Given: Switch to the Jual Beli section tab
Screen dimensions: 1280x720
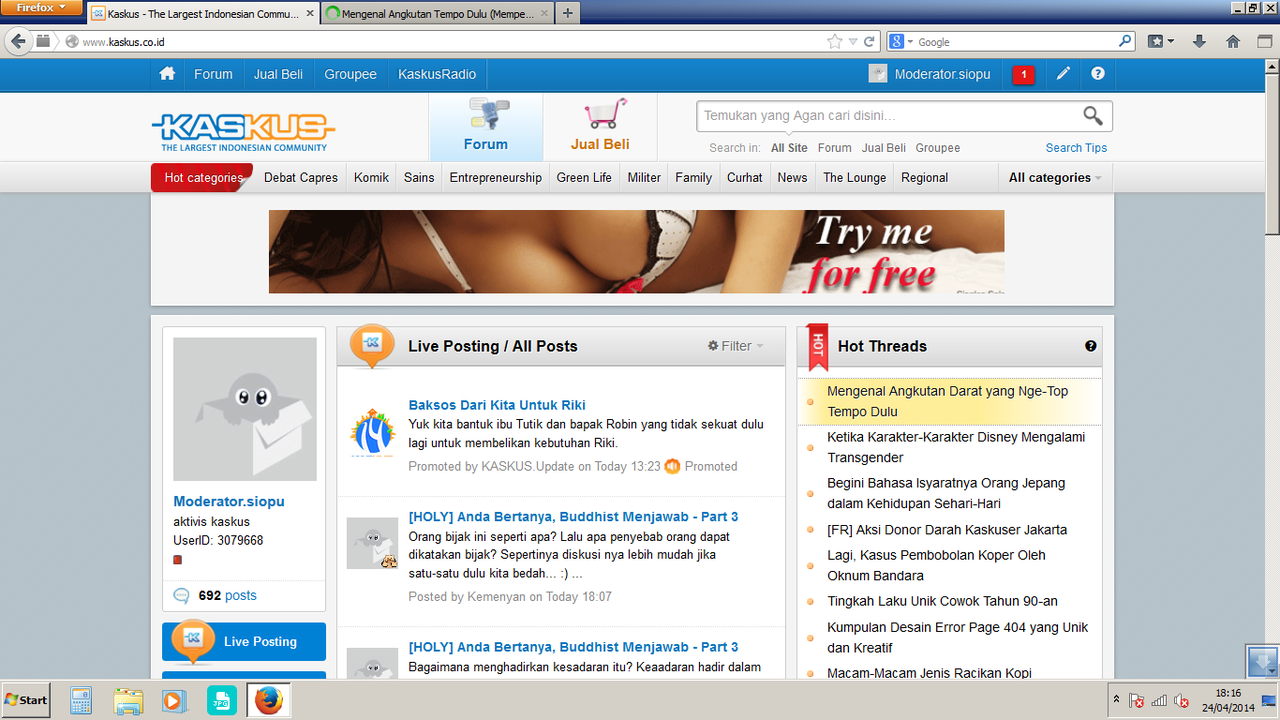Looking at the screenshot, I should pos(600,127).
